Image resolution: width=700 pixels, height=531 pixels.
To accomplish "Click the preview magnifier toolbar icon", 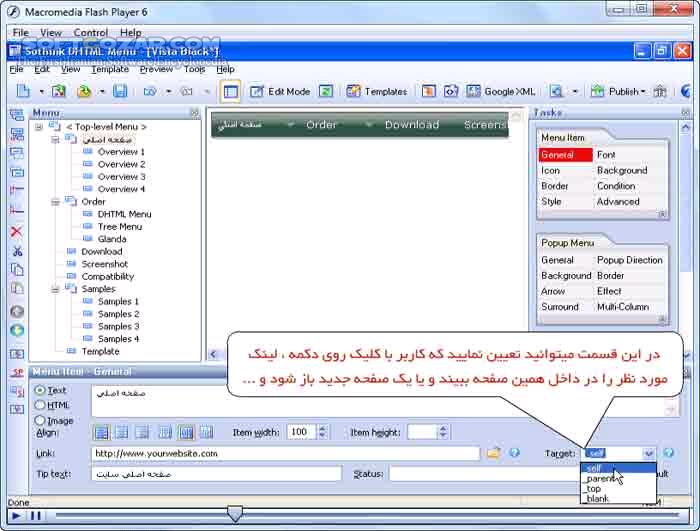I will (x=556, y=92).
